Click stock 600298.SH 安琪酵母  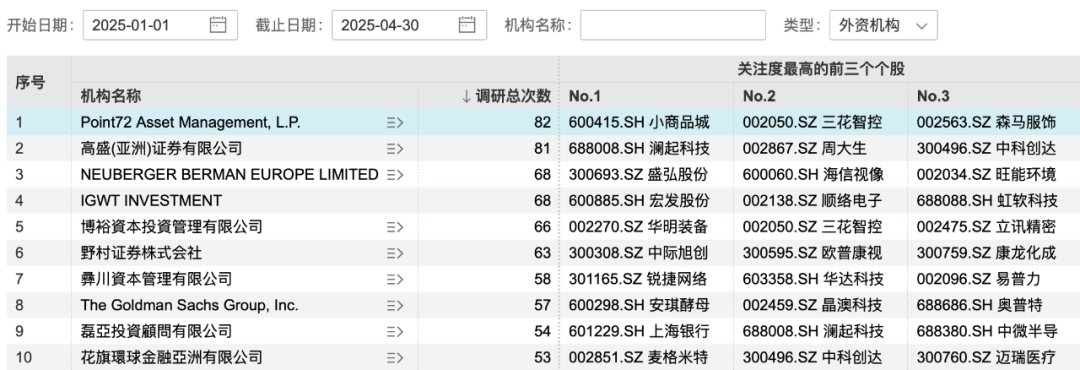pos(639,305)
